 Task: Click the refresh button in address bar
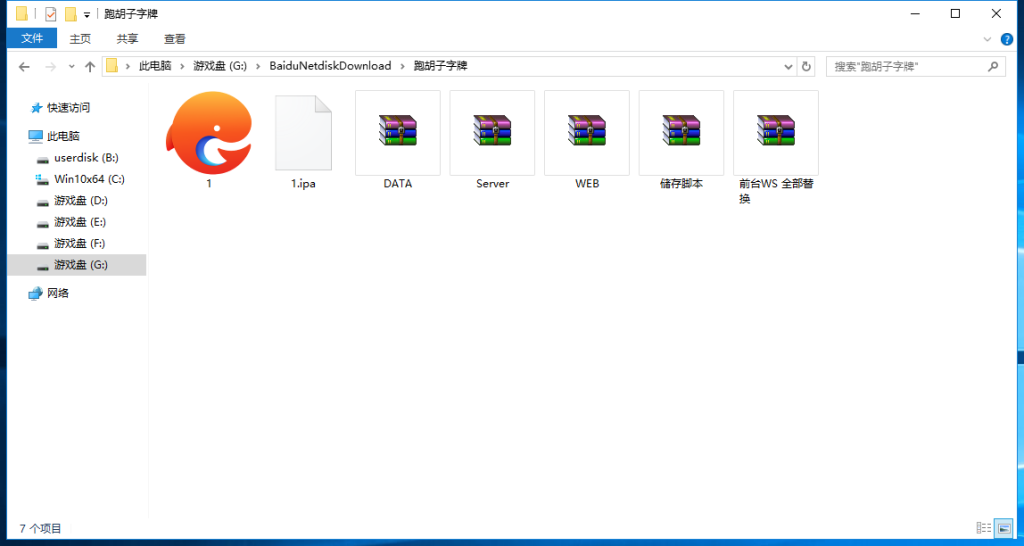point(806,67)
